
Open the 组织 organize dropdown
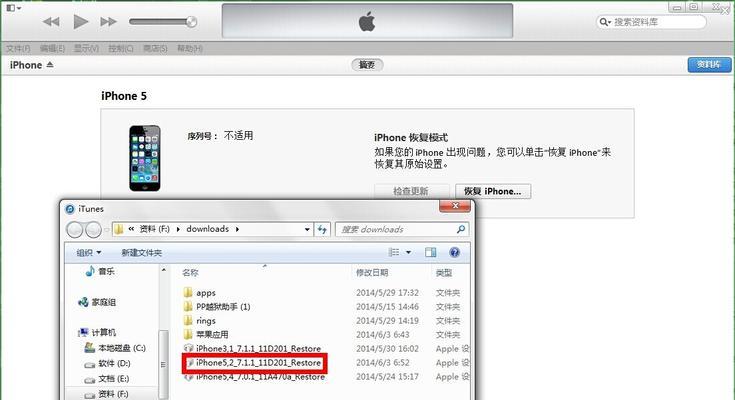click(x=89, y=253)
